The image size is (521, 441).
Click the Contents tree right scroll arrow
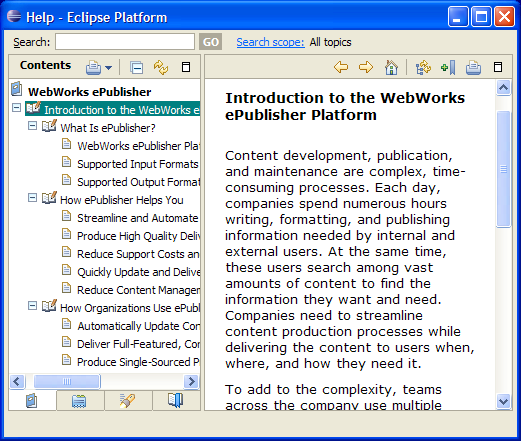click(x=191, y=381)
